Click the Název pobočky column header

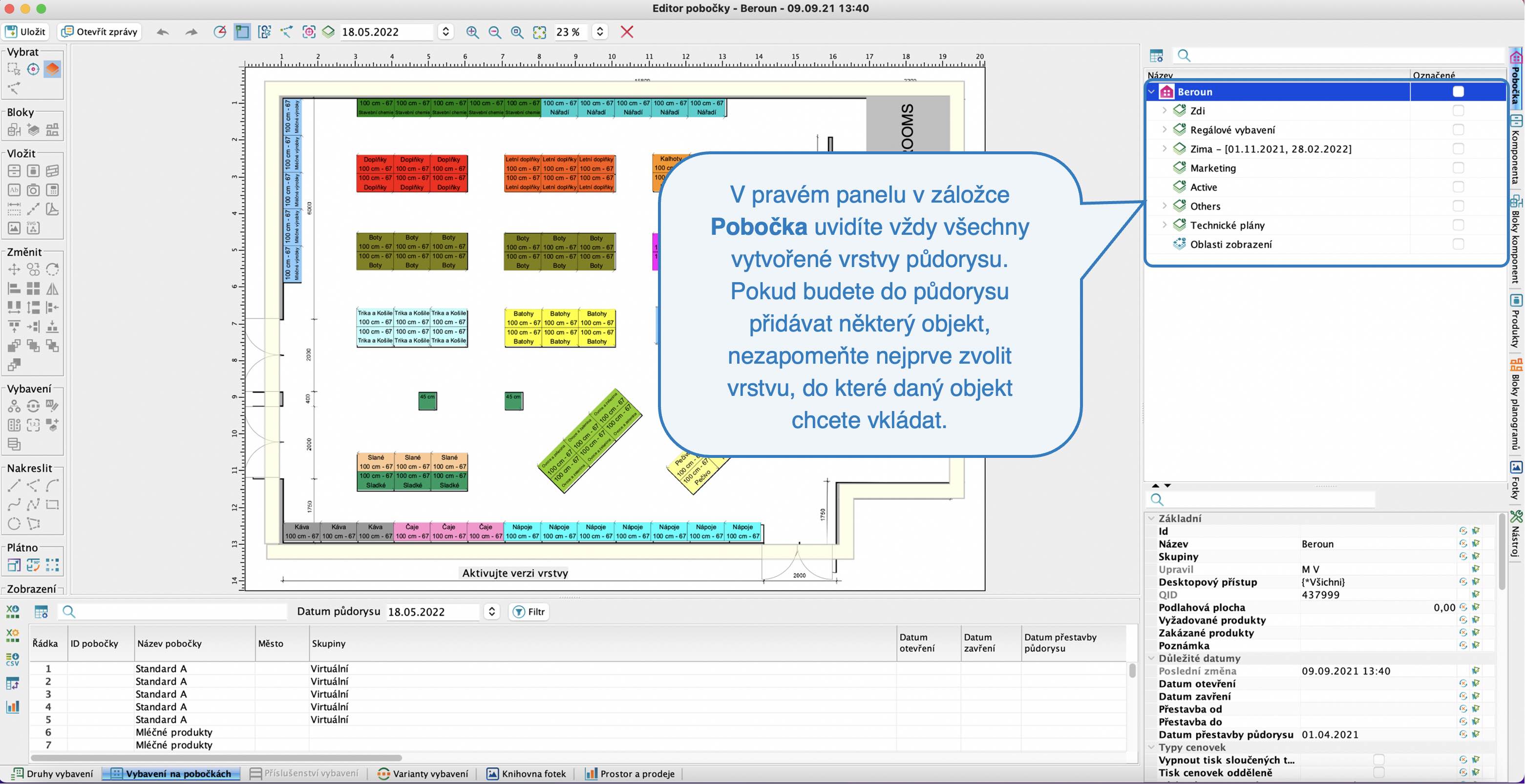(x=194, y=643)
